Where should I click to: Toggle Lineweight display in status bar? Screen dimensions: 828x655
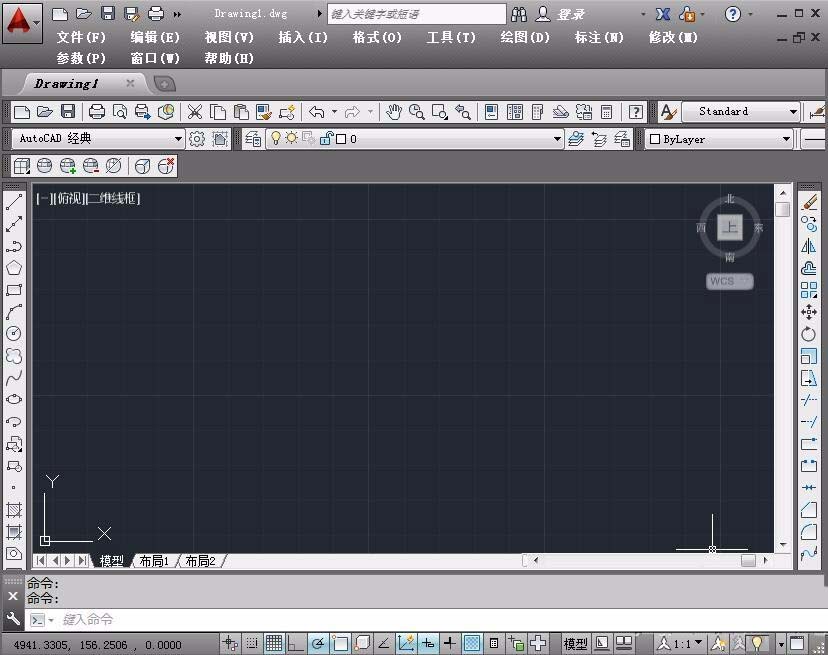click(x=450, y=643)
